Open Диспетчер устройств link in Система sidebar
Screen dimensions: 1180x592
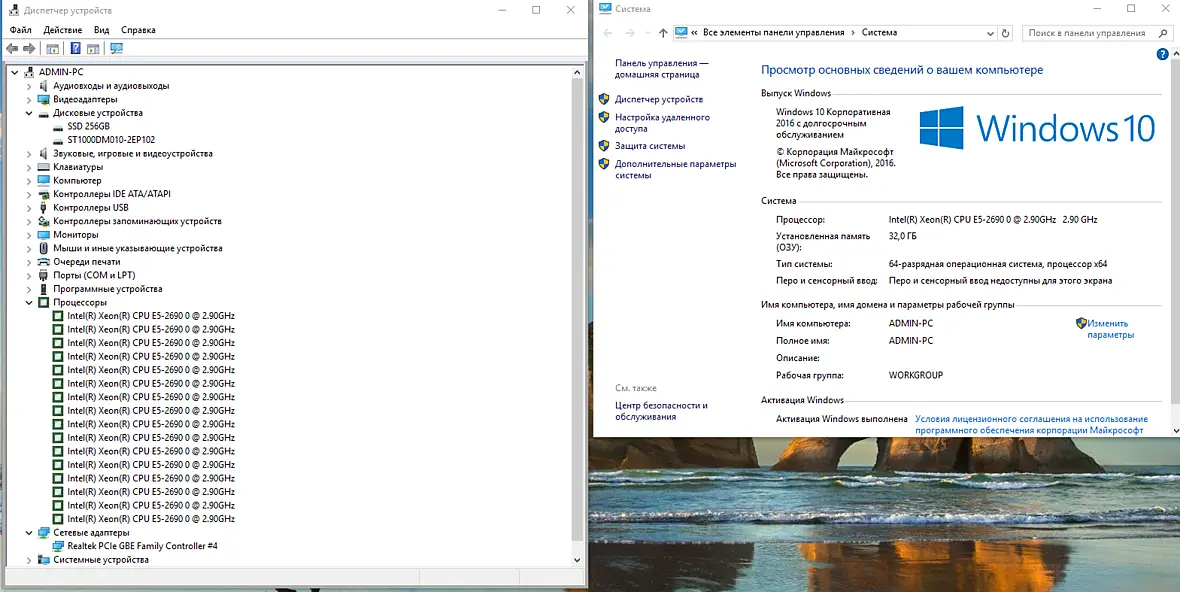coord(659,99)
